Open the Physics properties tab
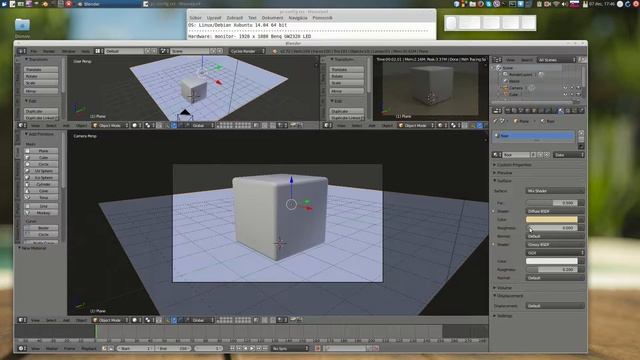The width and height of the screenshot is (640, 360). pyautogui.click(x=582, y=111)
